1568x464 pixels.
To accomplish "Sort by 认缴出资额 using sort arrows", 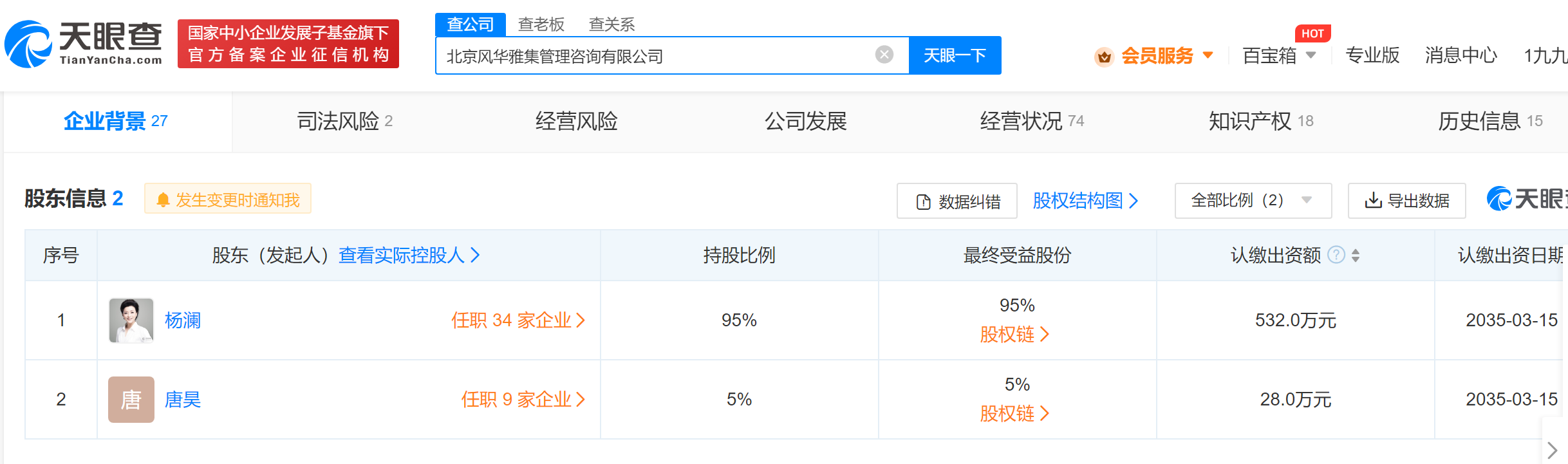I will (1356, 255).
